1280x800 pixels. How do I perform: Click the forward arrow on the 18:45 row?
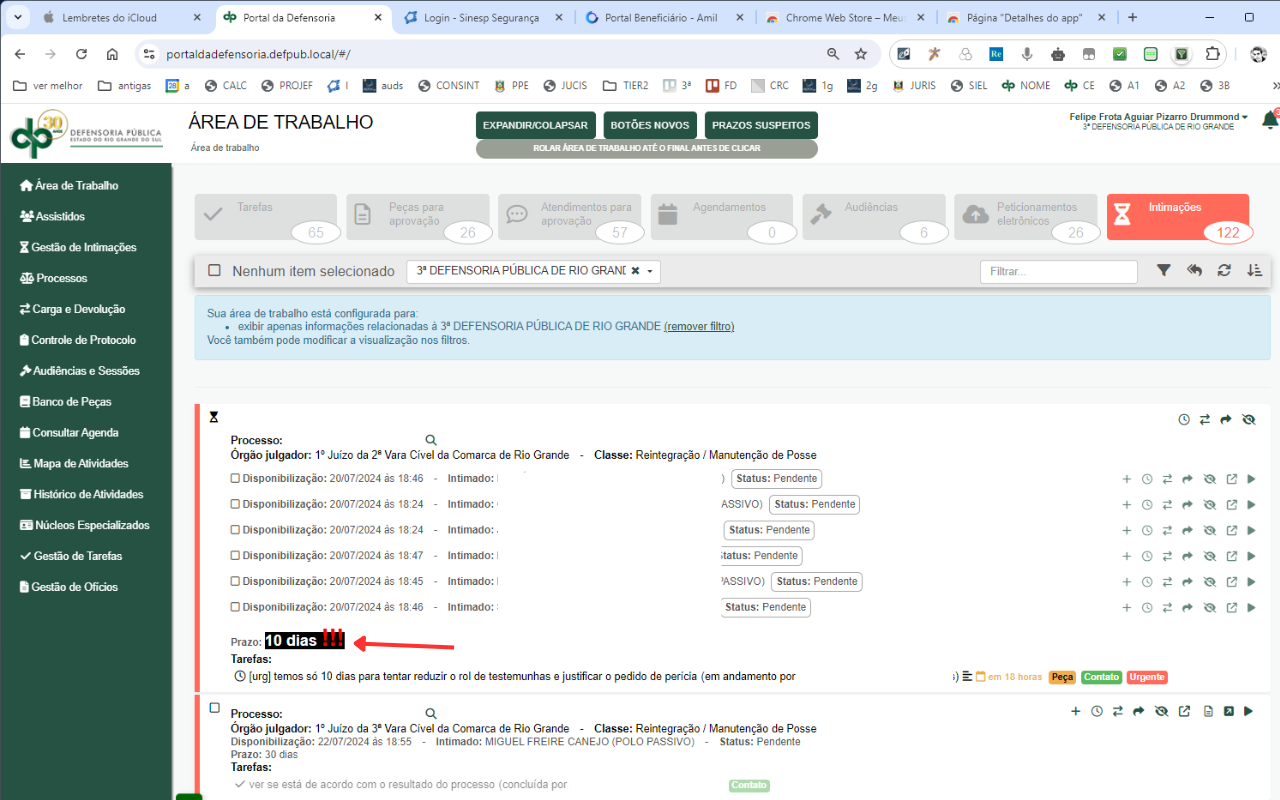1188,582
